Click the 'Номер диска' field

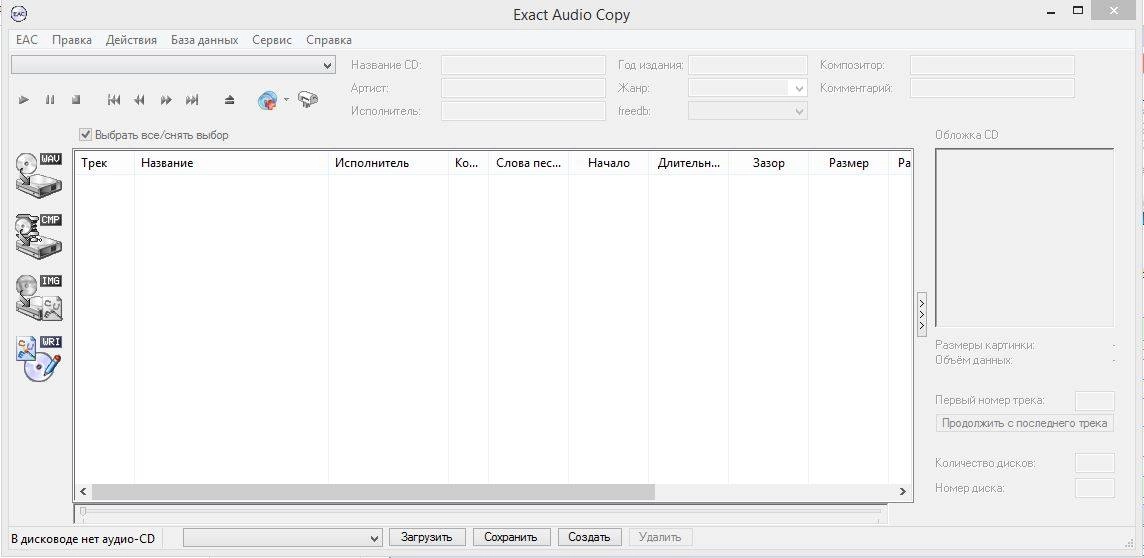(x=1094, y=488)
